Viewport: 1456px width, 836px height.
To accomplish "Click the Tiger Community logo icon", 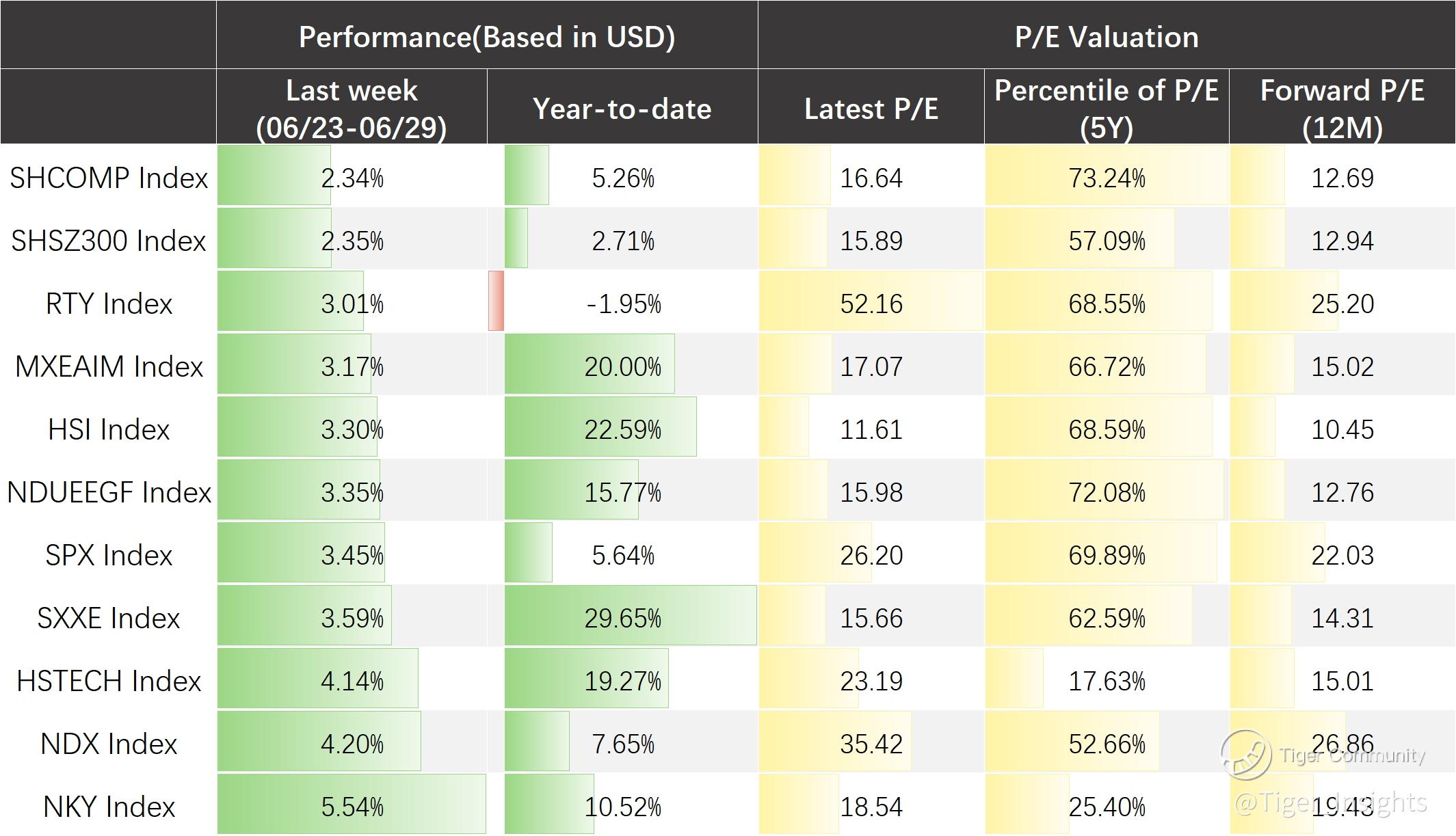I will tap(1246, 755).
